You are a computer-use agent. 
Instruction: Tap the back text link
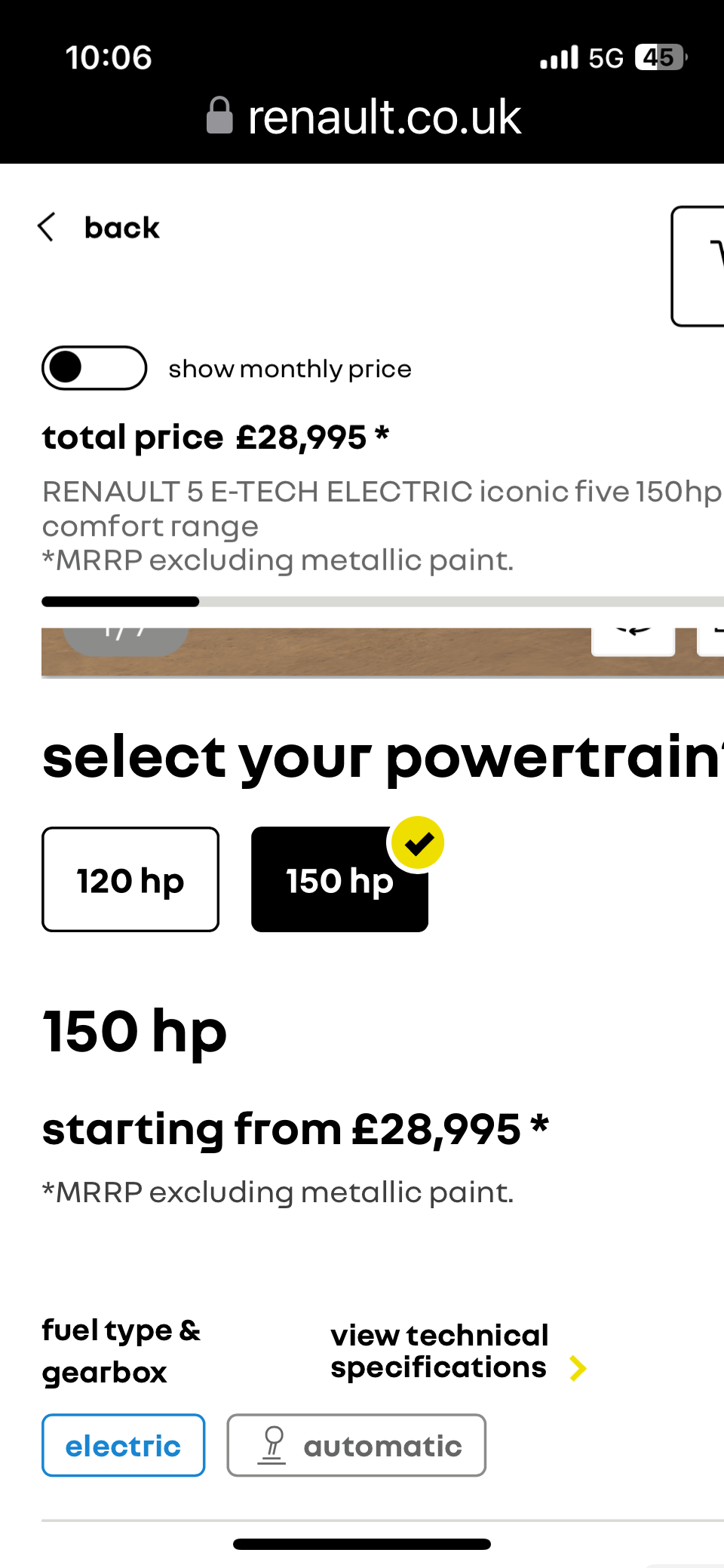(121, 228)
